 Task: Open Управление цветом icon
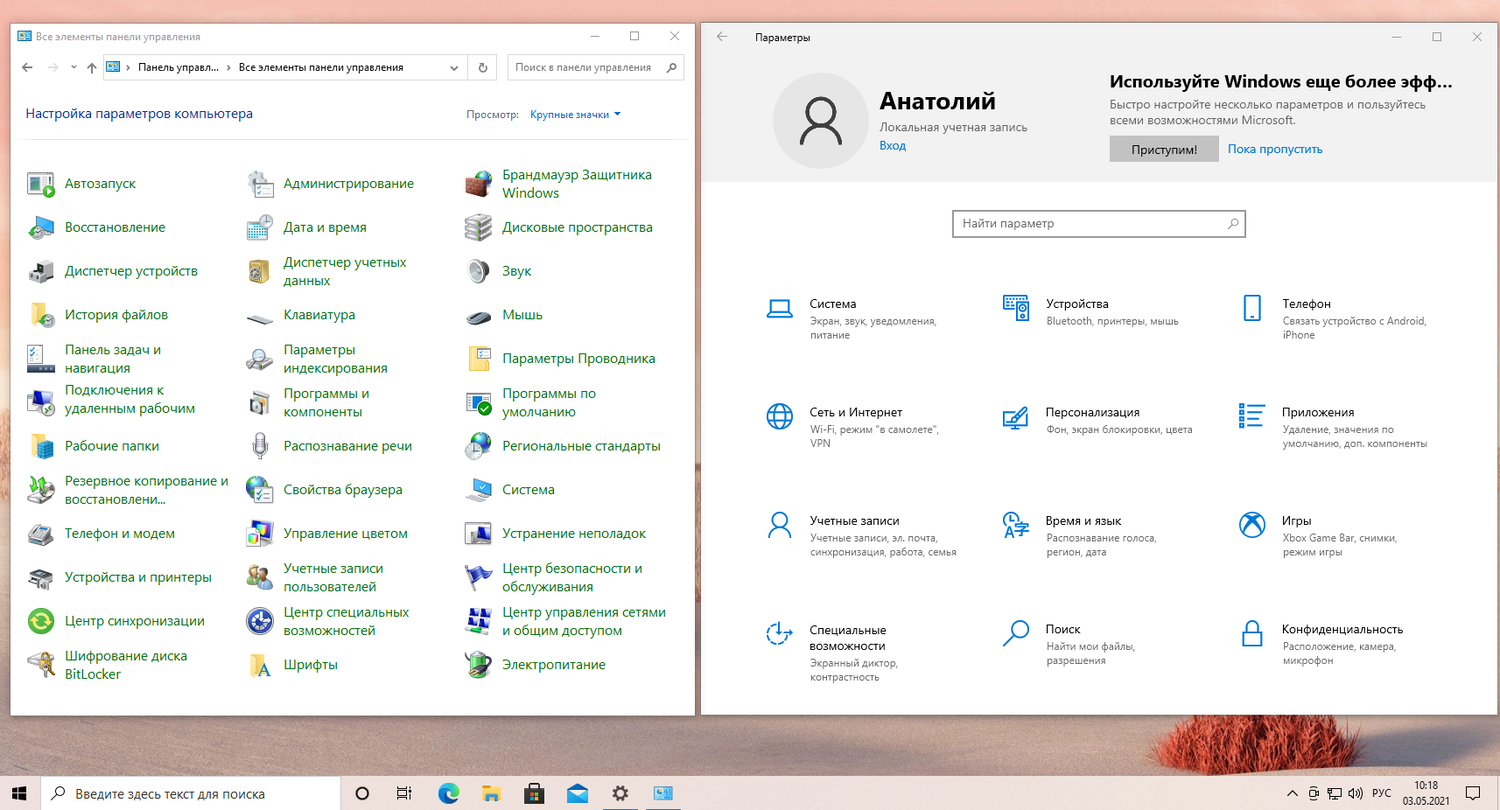point(260,534)
